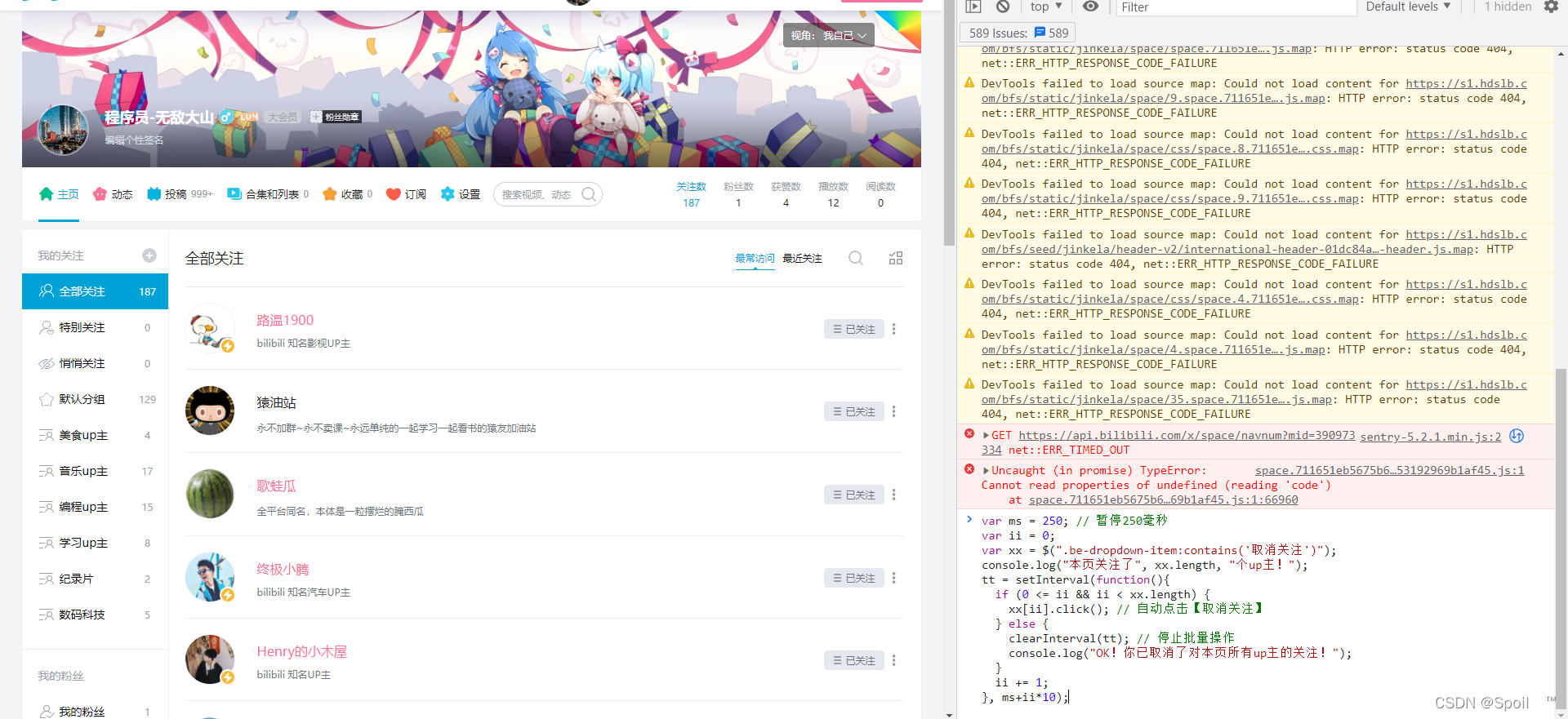Open the 主页 home tab
The width and height of the screenshot is (1568, 719).
pos(59,194)
